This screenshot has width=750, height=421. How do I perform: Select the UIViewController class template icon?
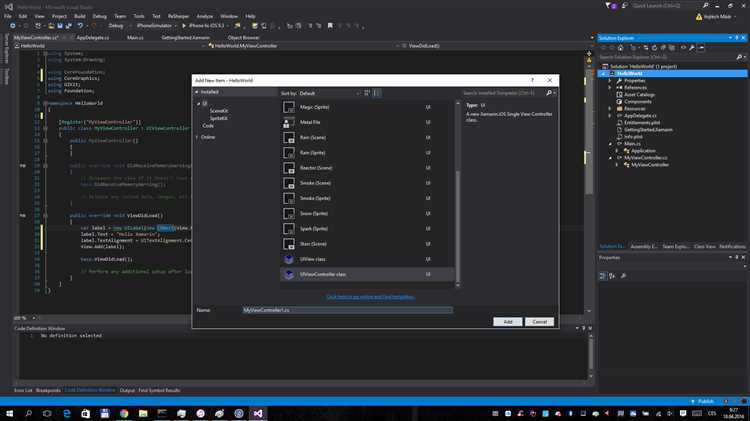(x=289, y=274)
